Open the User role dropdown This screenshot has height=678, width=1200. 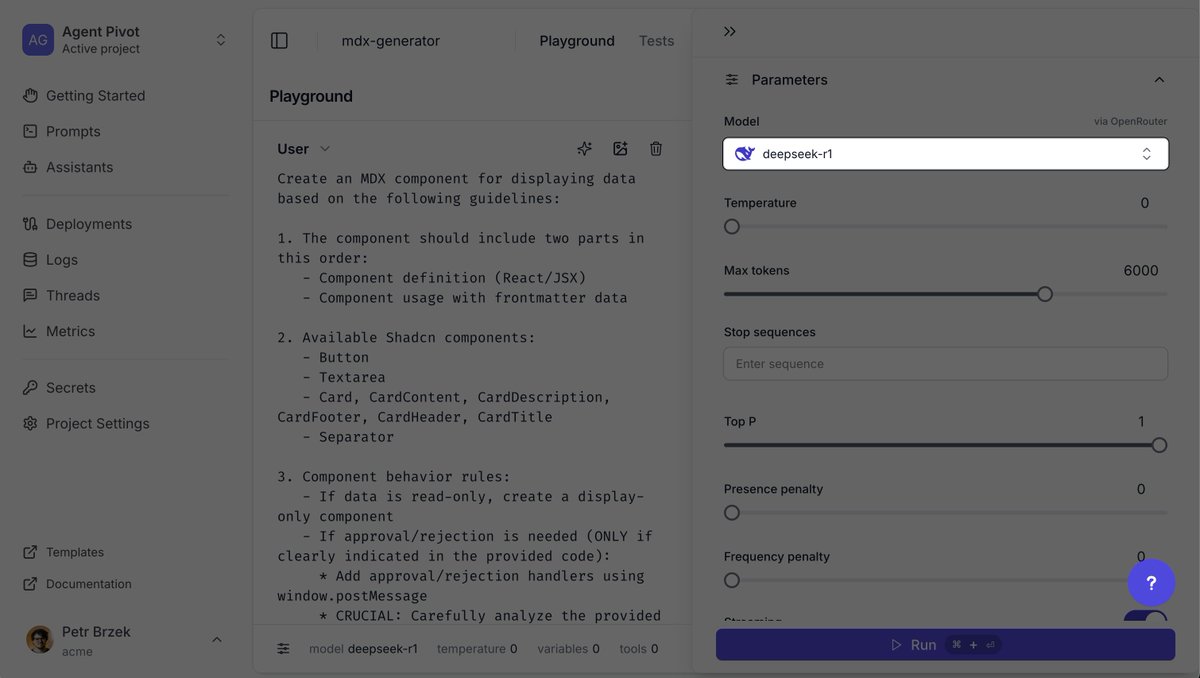pyautogui.click(x=303, y=149)
